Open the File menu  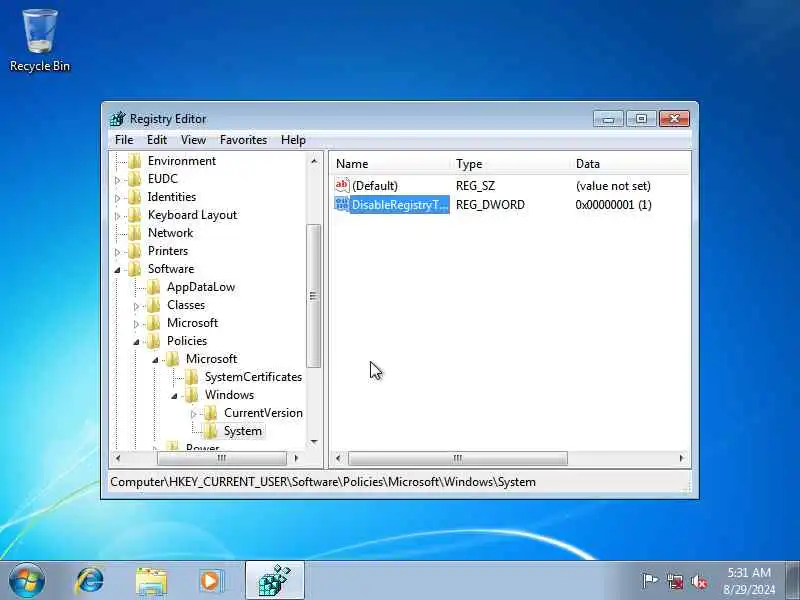[124, 140]
